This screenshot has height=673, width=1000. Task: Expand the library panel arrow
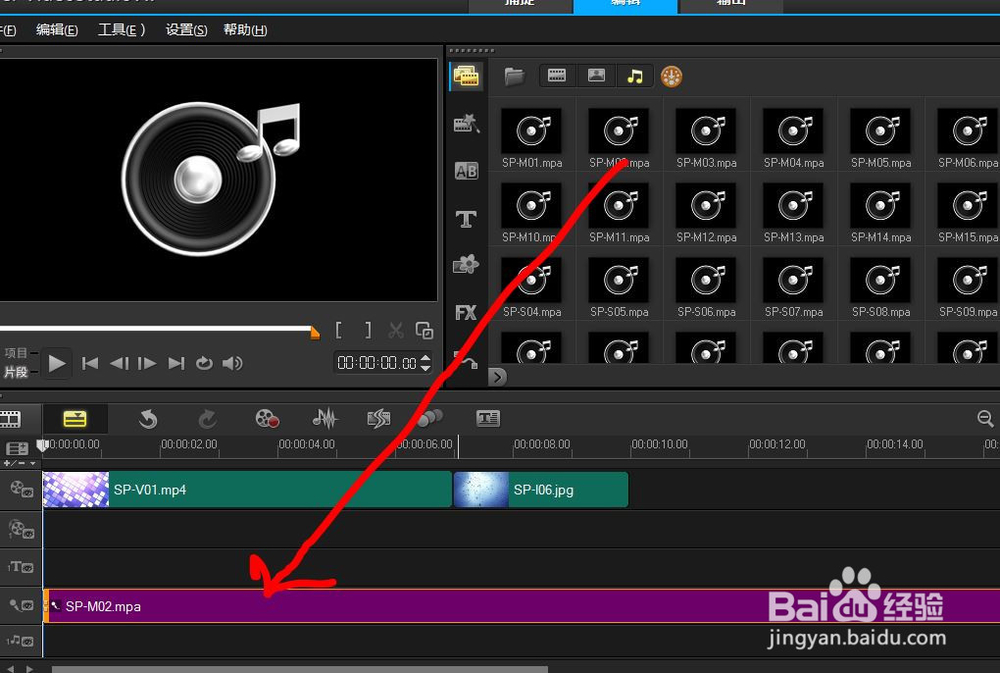498,377
